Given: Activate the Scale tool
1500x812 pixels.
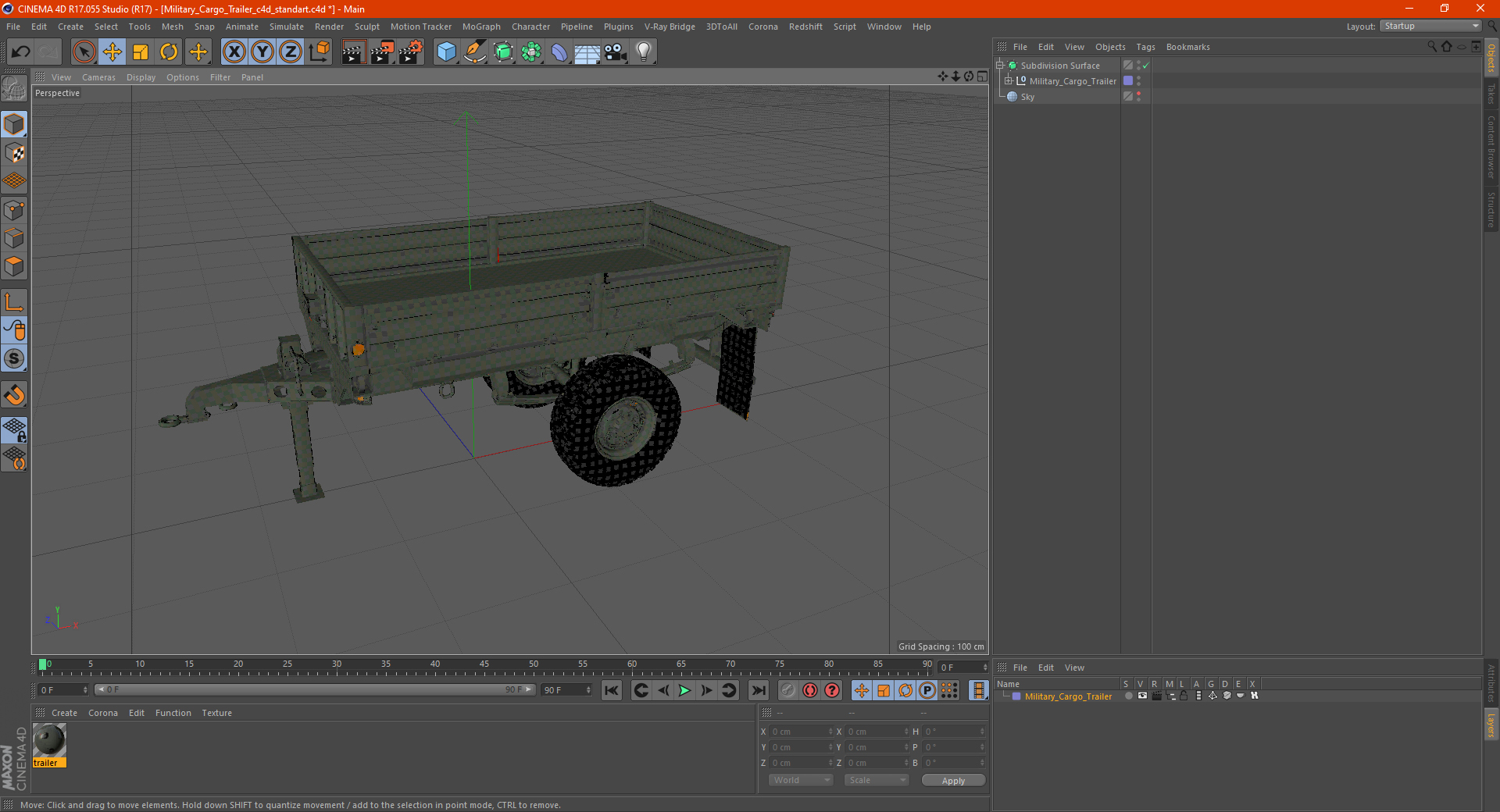Looking at the screenshot, I should point(141,52).
